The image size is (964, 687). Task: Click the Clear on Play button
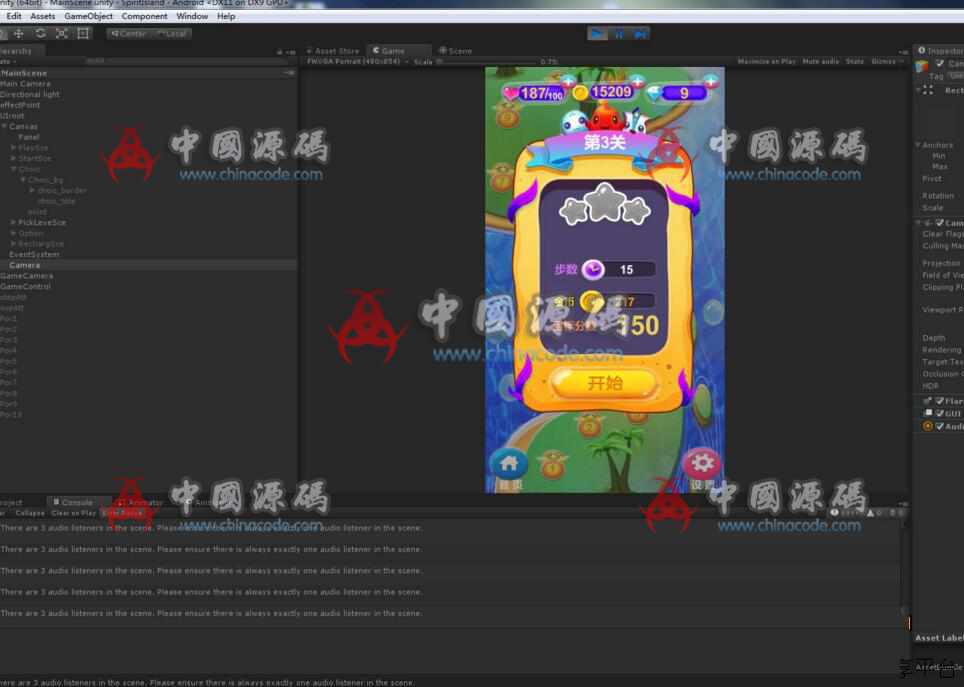click(x=73, y=513)
